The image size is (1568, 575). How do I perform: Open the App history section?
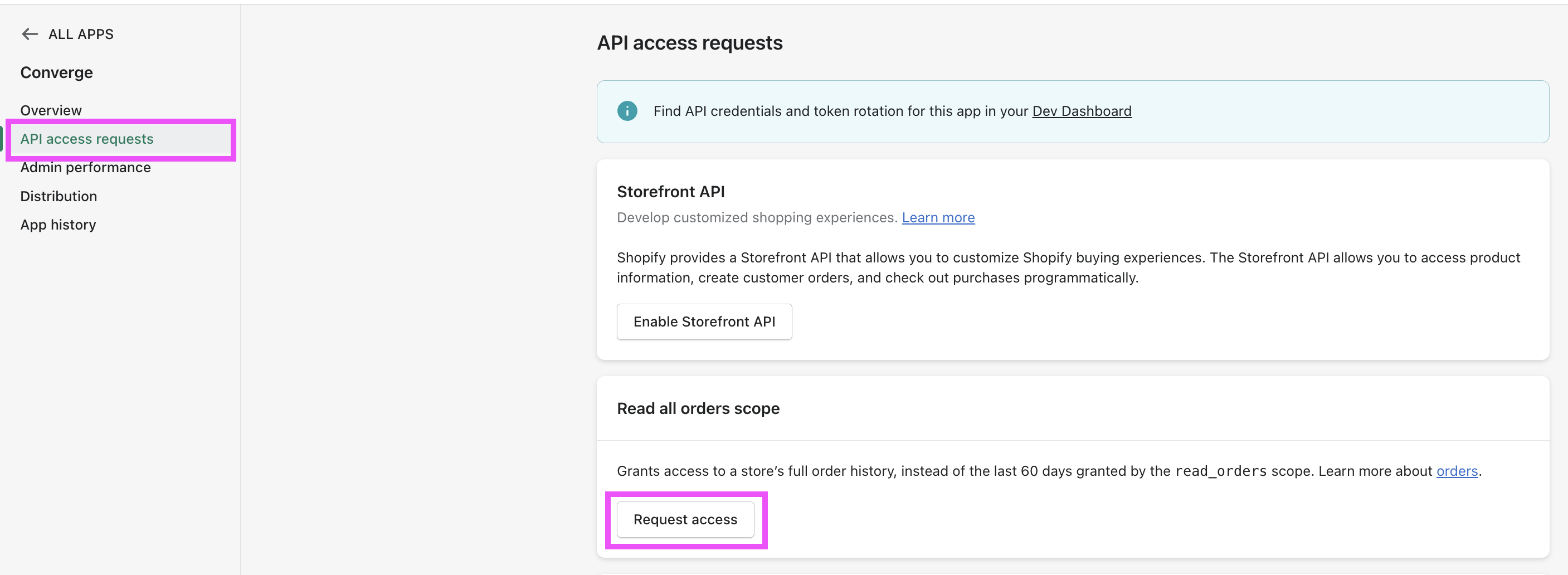pos(58,224)
